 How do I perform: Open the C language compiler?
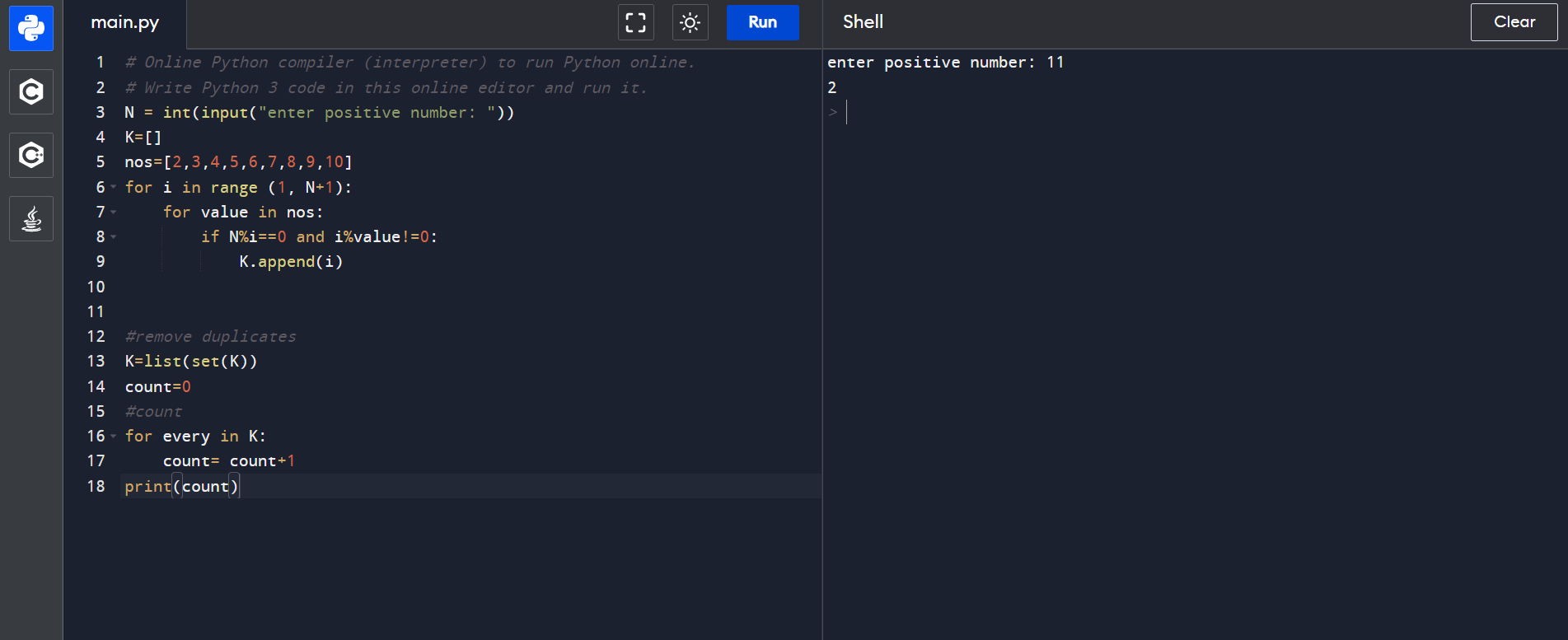[x=31, y=91]
